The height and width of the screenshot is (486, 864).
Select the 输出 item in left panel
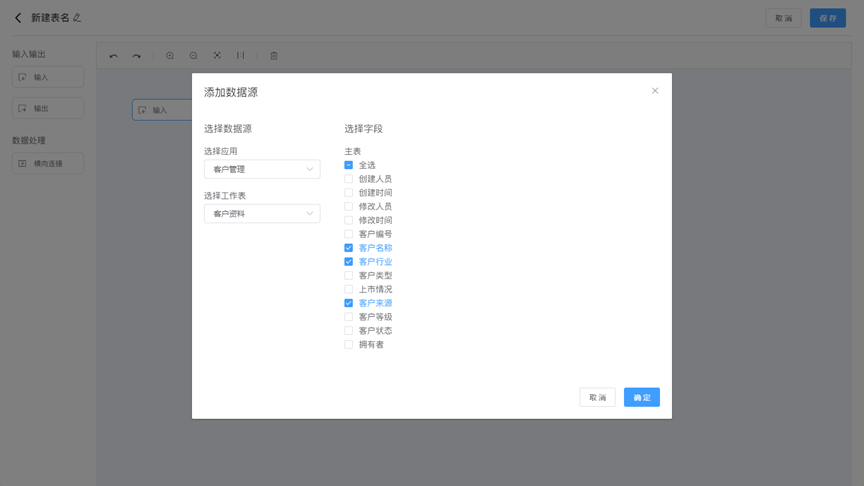(x=48, y=108)
